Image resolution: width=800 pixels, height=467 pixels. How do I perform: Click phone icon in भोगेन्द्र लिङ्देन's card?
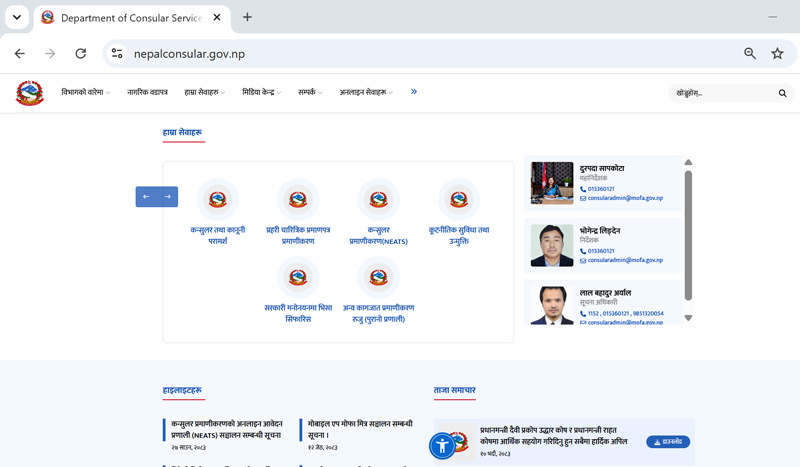[x=583, y=251]
